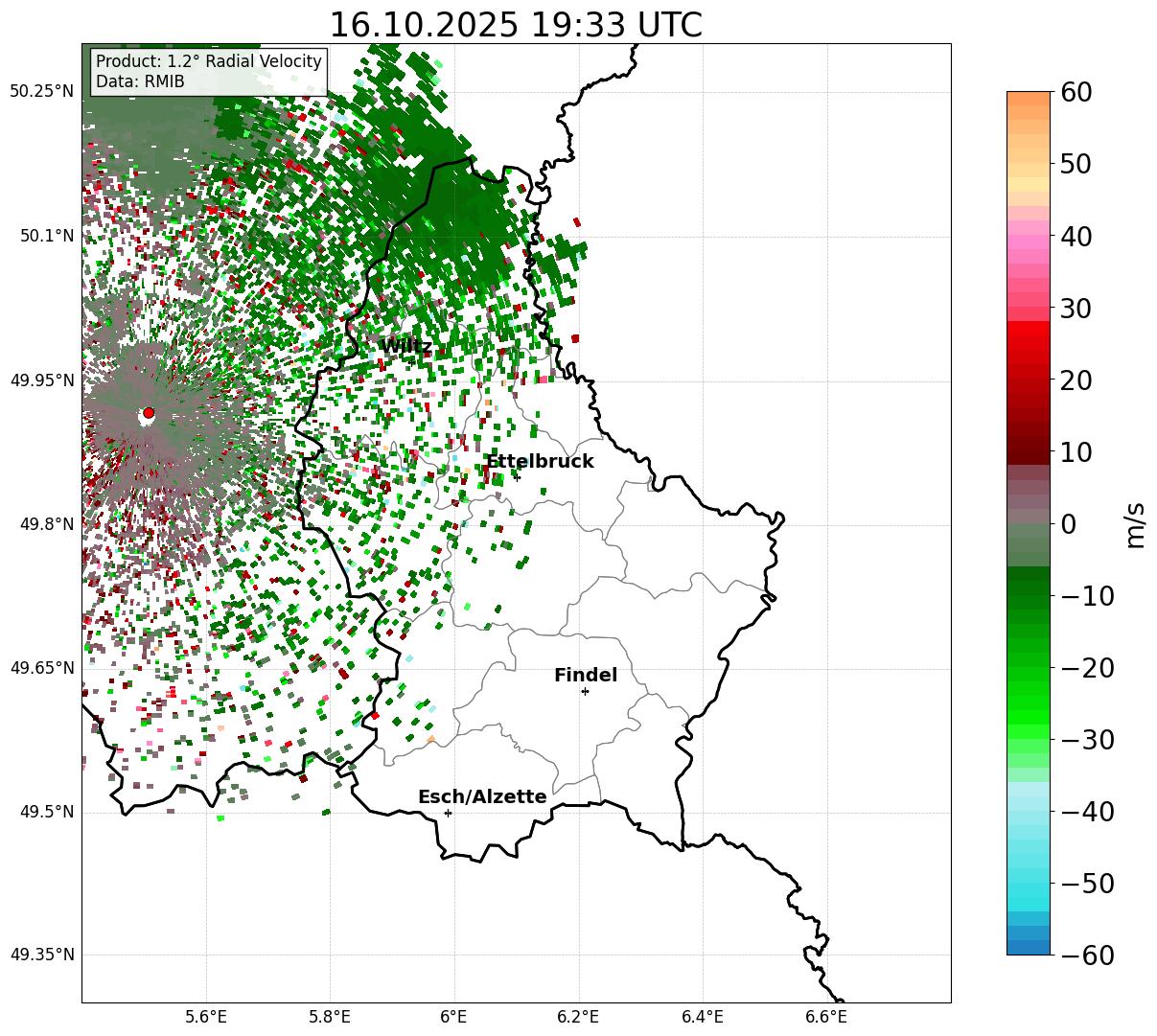Image resolution: width=1157 pixels, height=1036 pixels.
Task: Click the 6.6°E longitude tick label
Action: [826, 1016]
